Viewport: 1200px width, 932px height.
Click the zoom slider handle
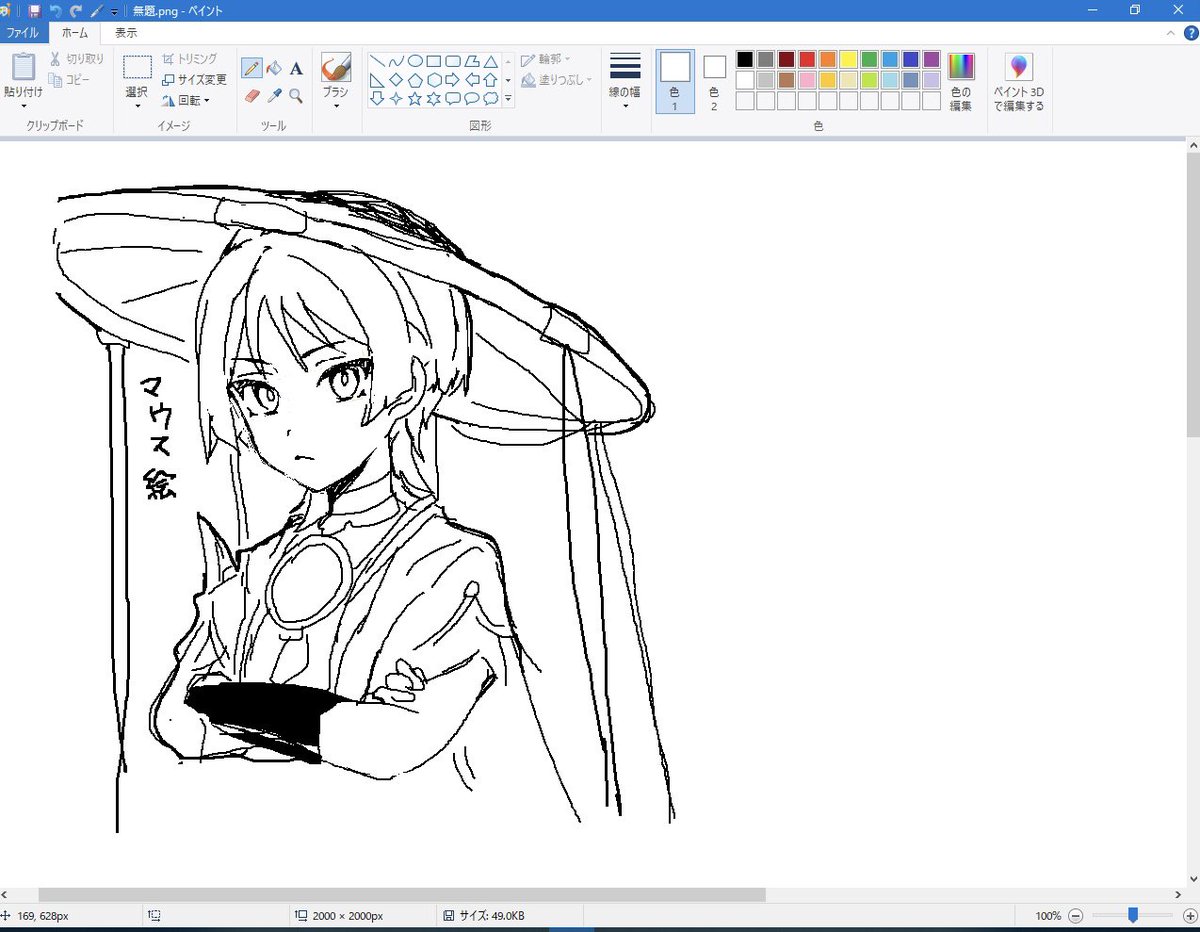[x=1133, y=915]
